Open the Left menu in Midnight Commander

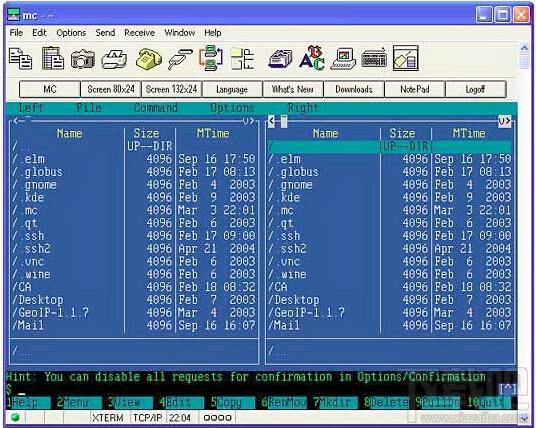[x=31, y=108]
